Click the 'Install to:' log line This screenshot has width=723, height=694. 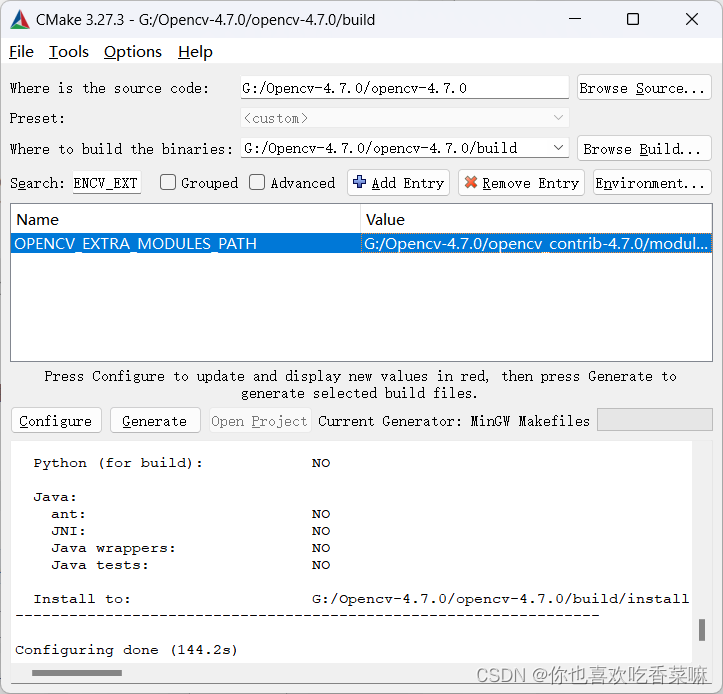(361, 599)
